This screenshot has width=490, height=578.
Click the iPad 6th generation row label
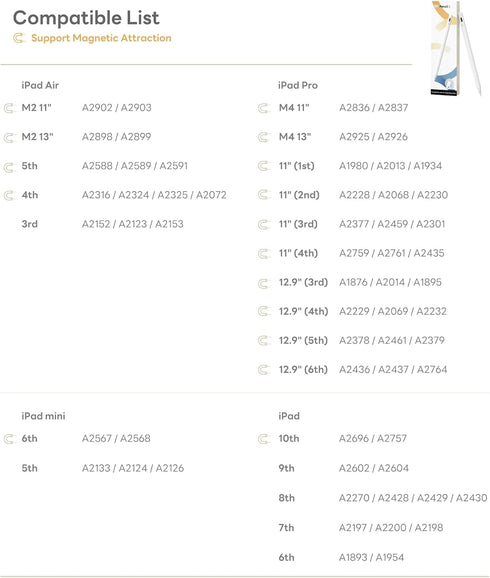coord(286,557)
